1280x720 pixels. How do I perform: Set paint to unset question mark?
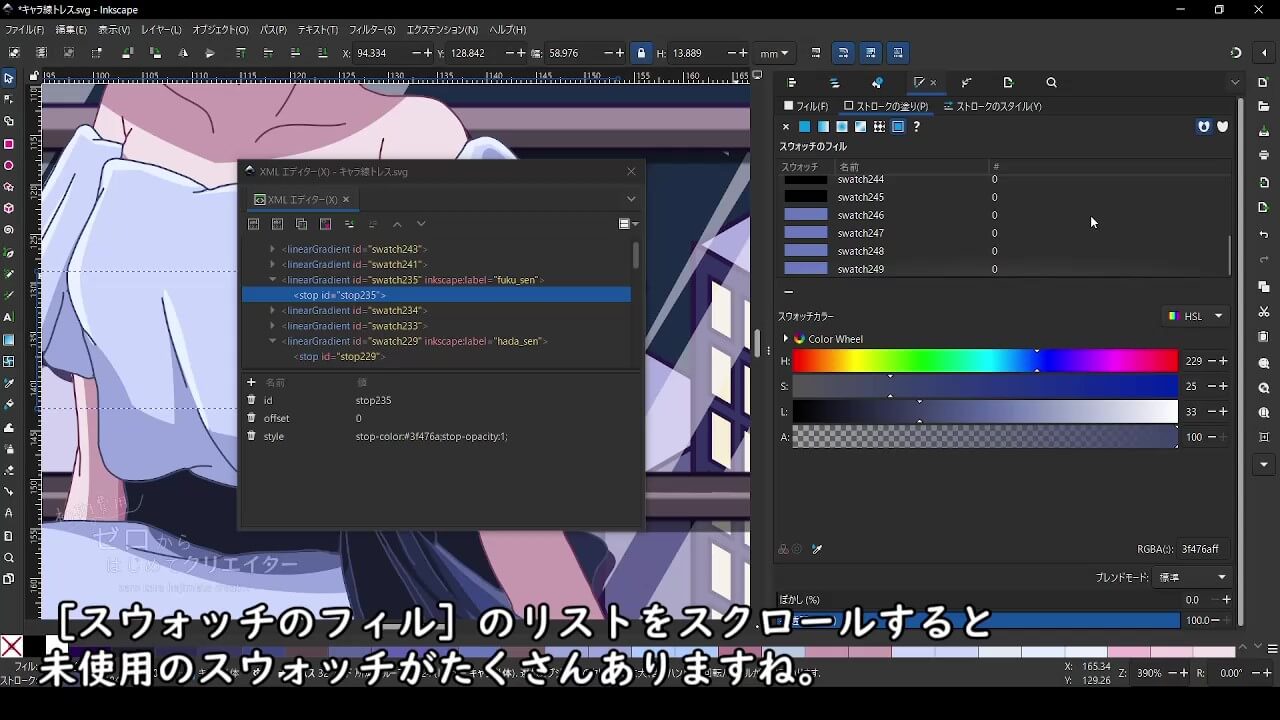[x=916, y=127]
